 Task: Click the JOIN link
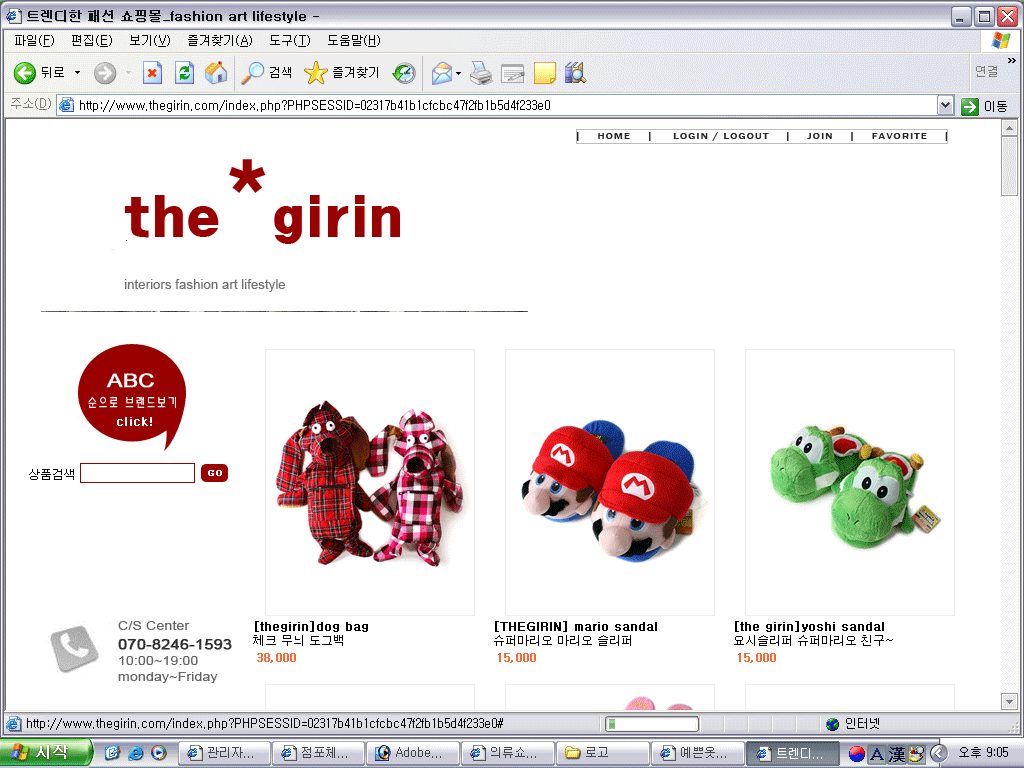[820, 136]
